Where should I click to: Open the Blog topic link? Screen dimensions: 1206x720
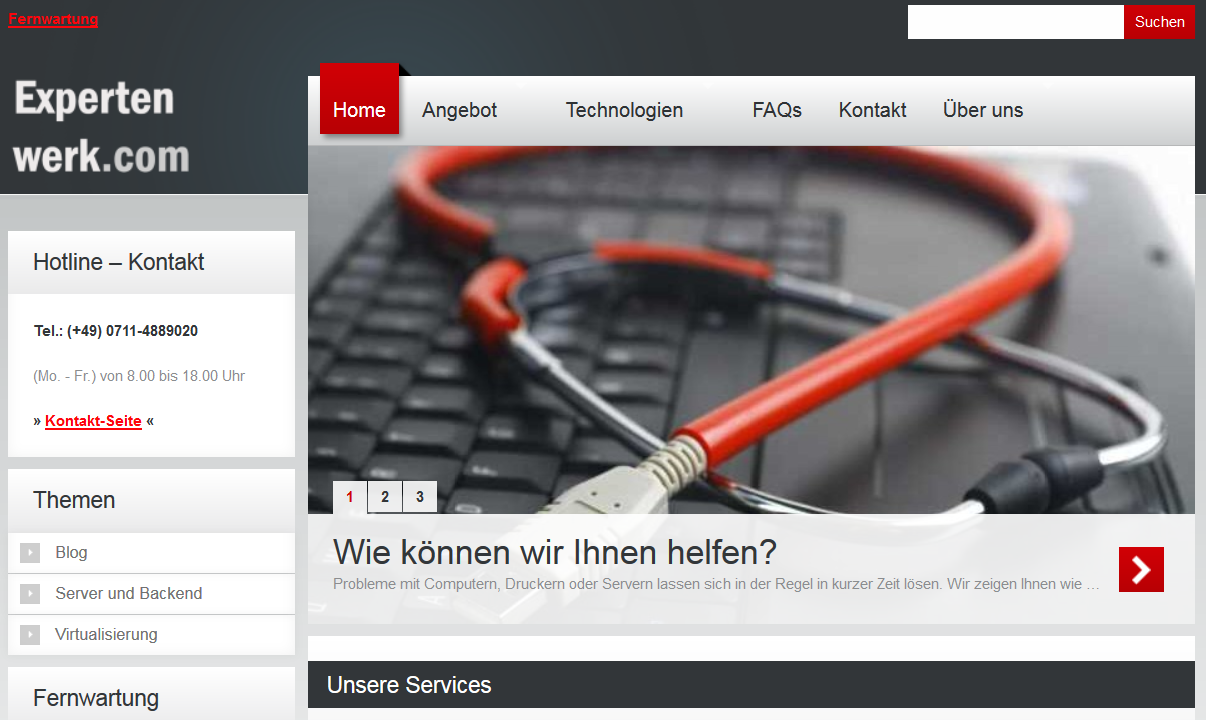point(71,552)
